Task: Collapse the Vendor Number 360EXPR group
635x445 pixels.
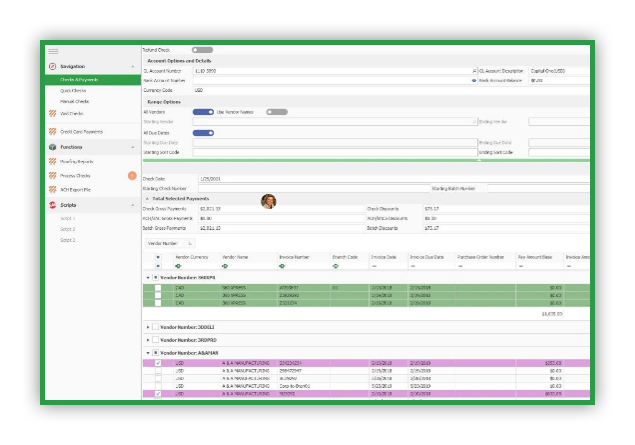Action: tap(148, 278)
